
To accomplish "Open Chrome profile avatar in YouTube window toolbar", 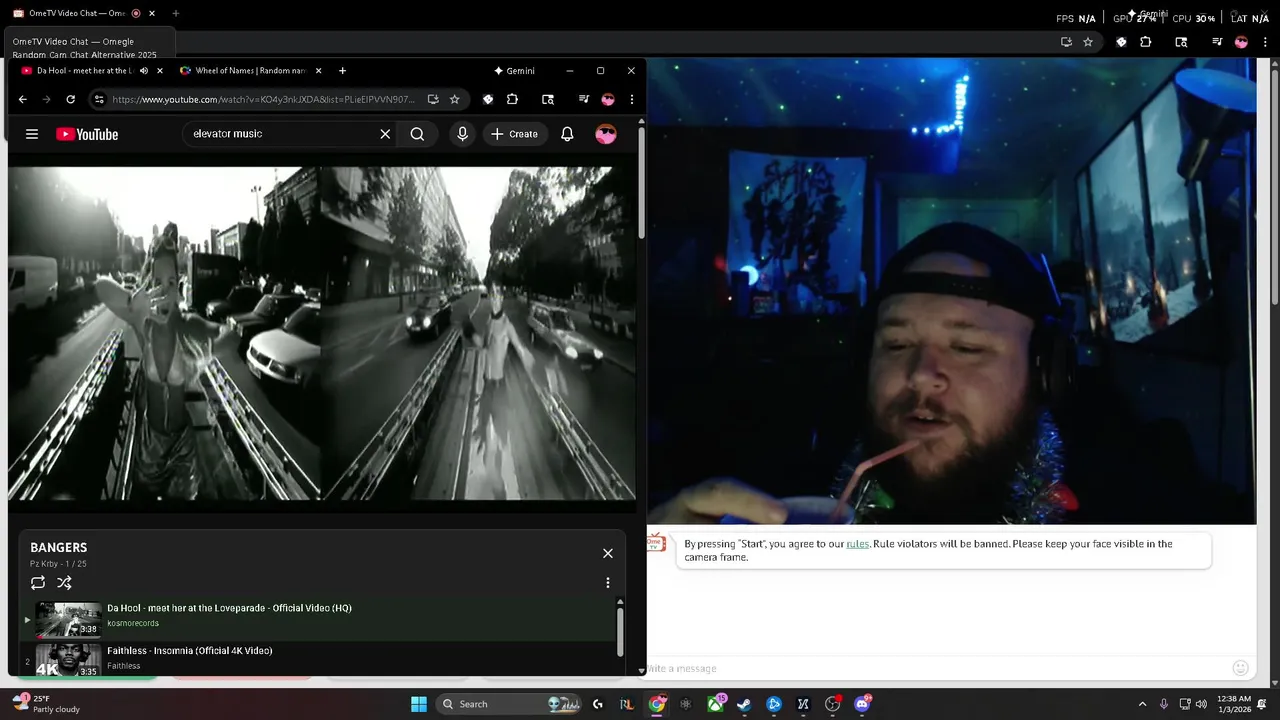I will (x=607, y=99).
